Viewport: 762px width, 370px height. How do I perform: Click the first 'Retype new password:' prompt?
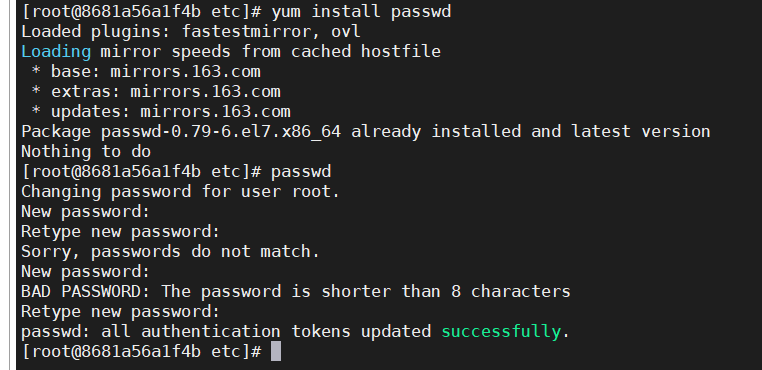point(121,231)
